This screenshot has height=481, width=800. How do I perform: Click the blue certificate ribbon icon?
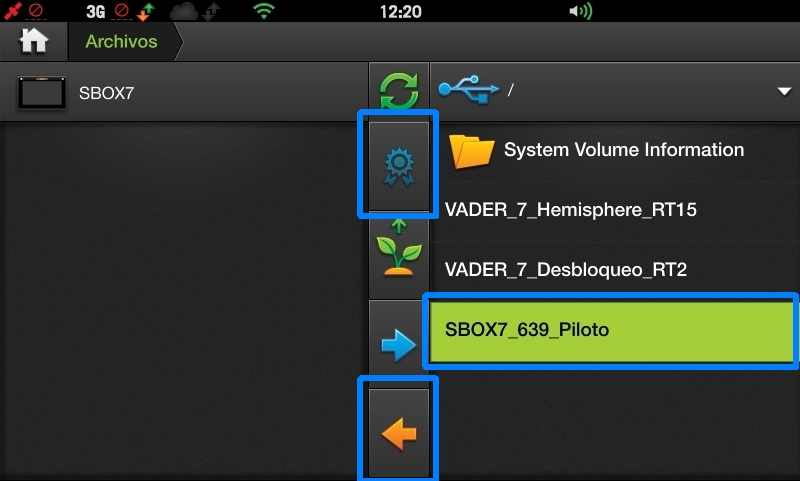coord(399,167)
